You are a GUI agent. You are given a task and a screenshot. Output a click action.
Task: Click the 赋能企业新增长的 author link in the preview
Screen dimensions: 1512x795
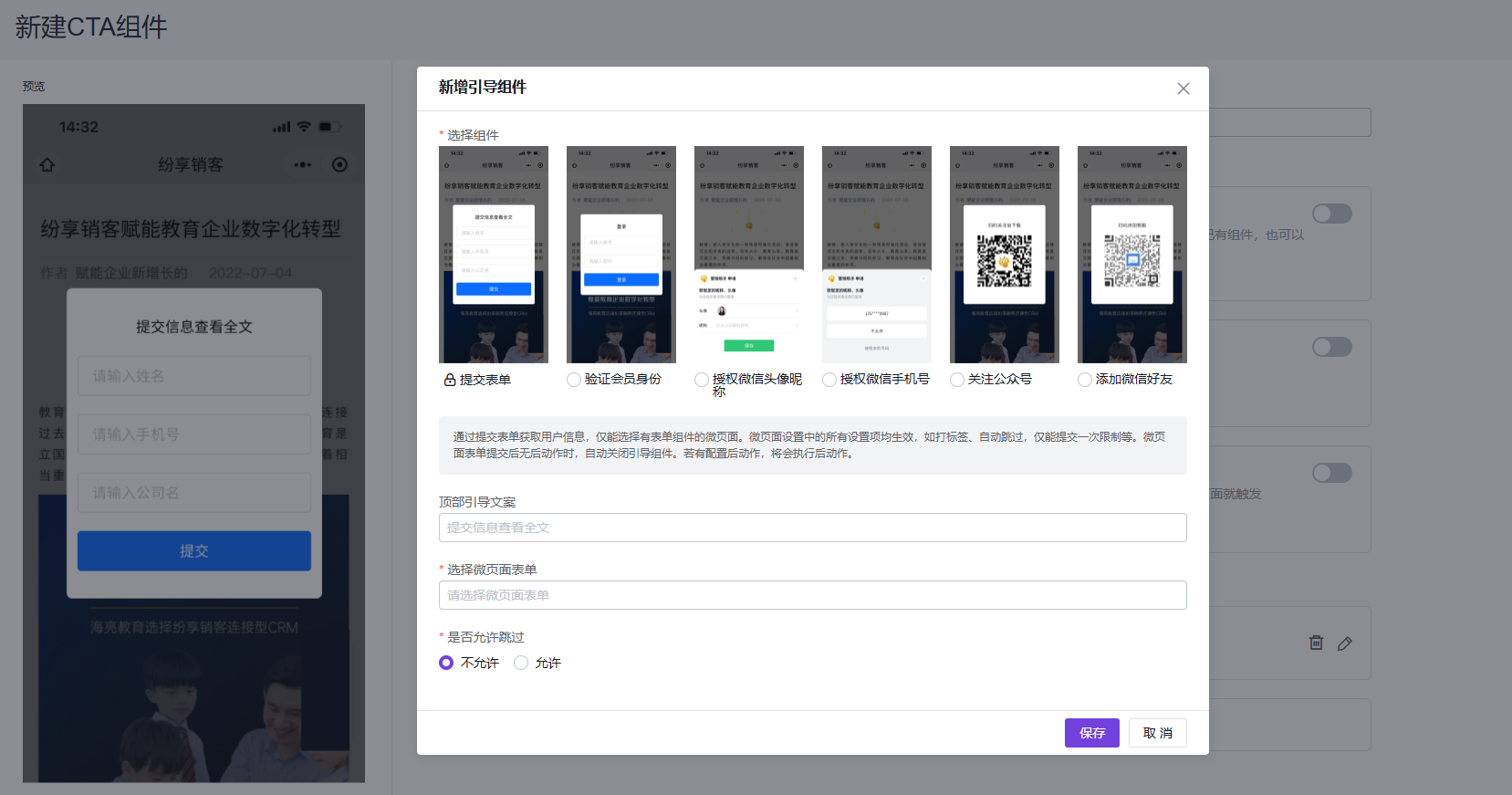tap(131, 273)
